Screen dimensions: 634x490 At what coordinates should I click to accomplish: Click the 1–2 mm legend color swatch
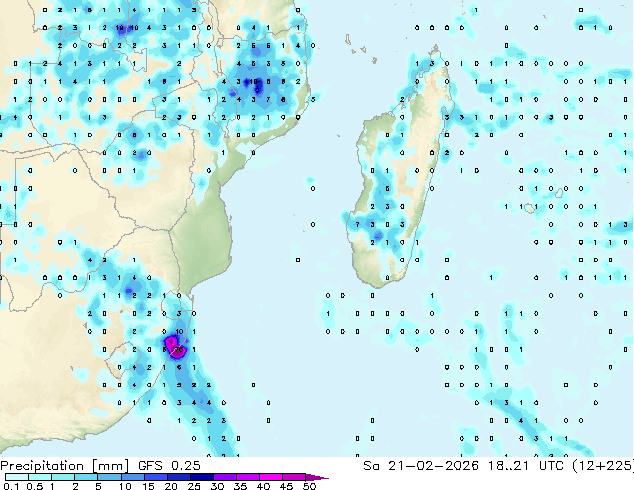point(63,477)
